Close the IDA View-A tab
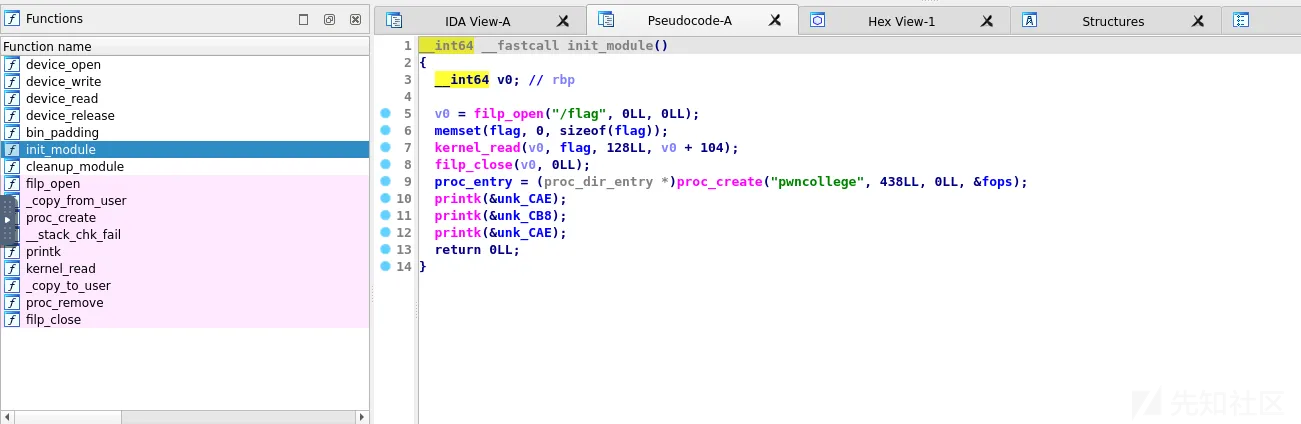Screen dimensions: 1301x424 pos(564,21)
